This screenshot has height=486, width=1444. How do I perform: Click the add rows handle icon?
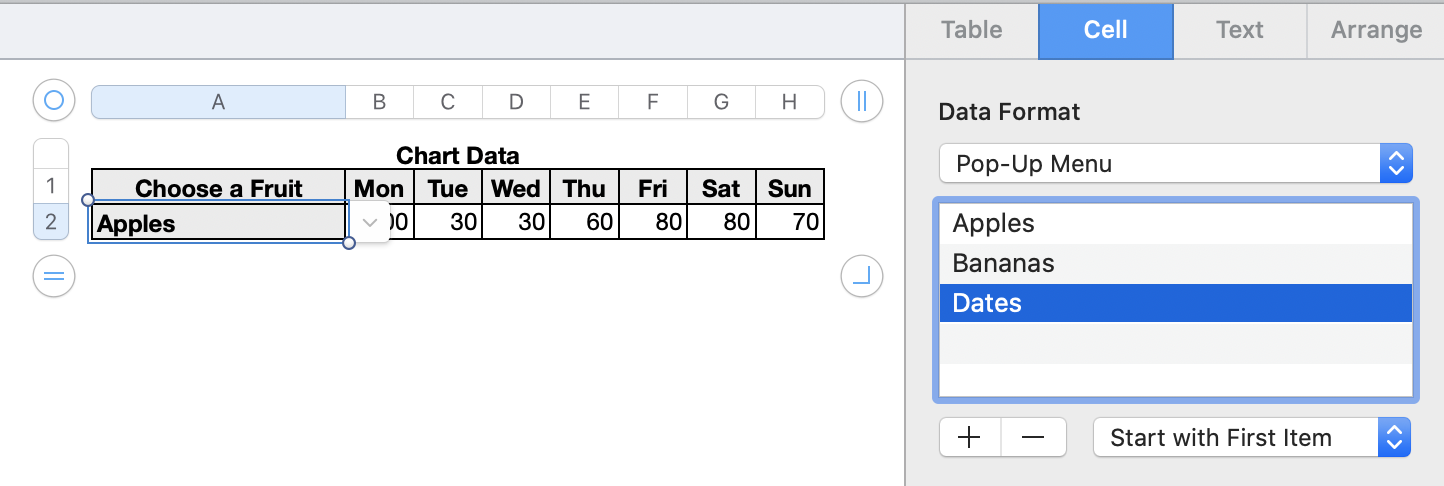[x=54, y=277]
